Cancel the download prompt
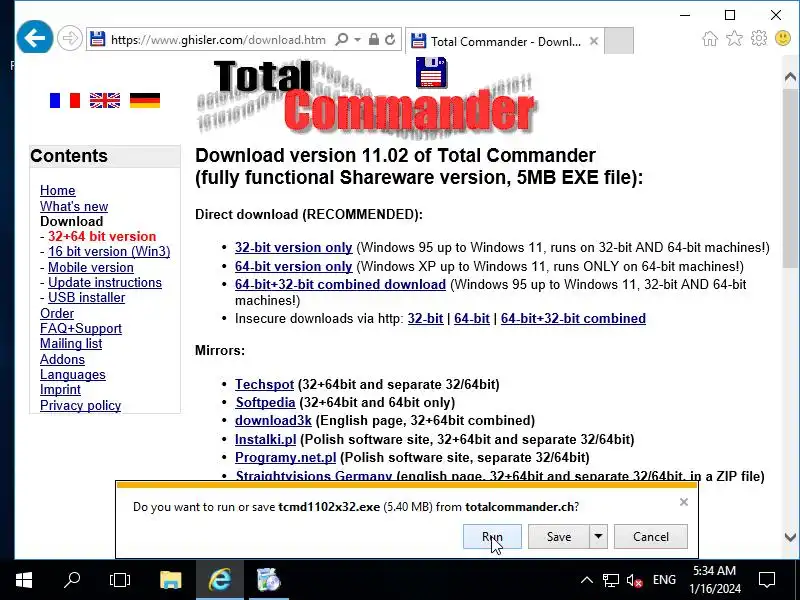This screenshot has height=600, width=800. (x=651, y=537)
